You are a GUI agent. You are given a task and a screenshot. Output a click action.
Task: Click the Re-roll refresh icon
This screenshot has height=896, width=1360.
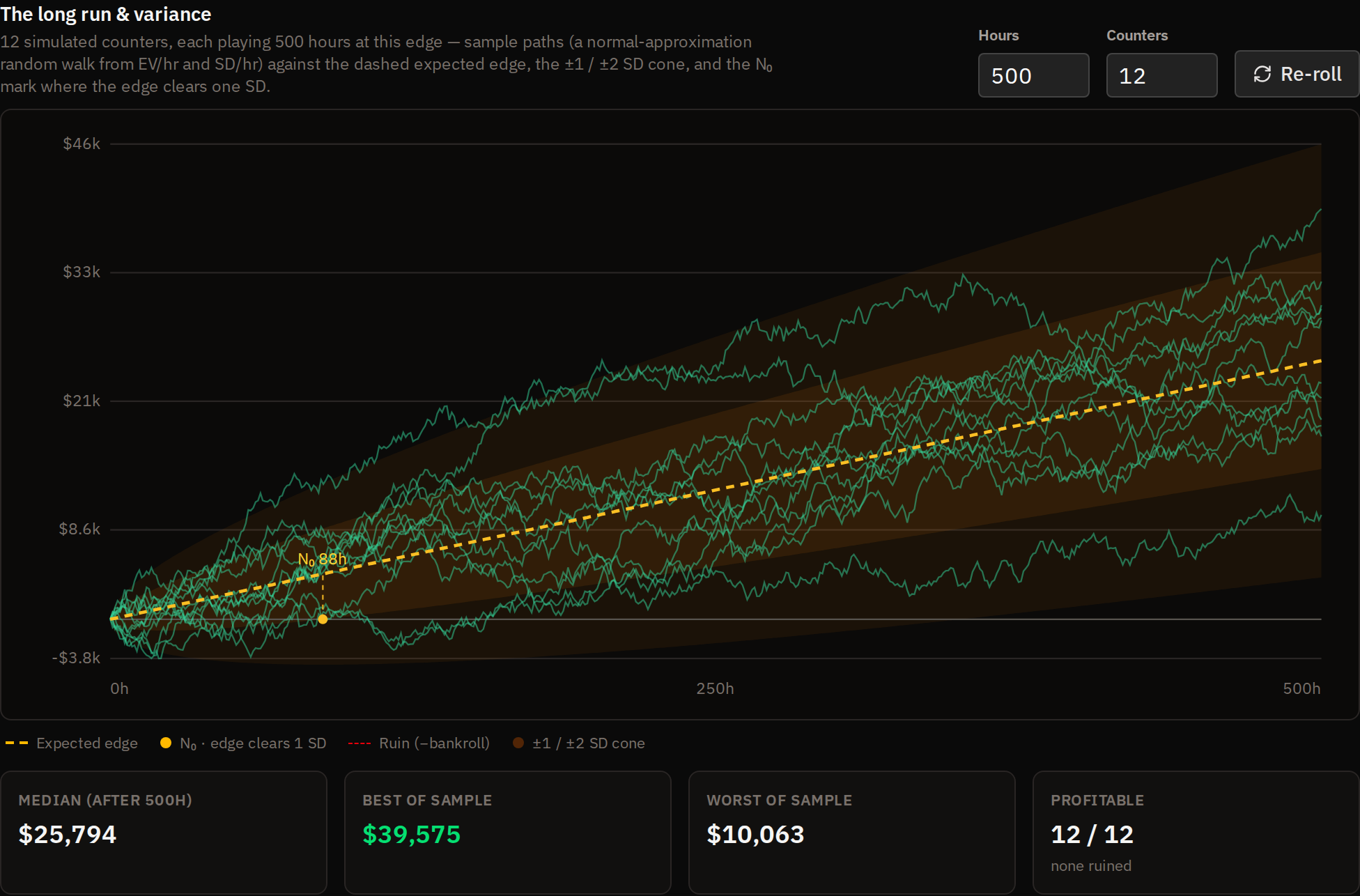1262,74
